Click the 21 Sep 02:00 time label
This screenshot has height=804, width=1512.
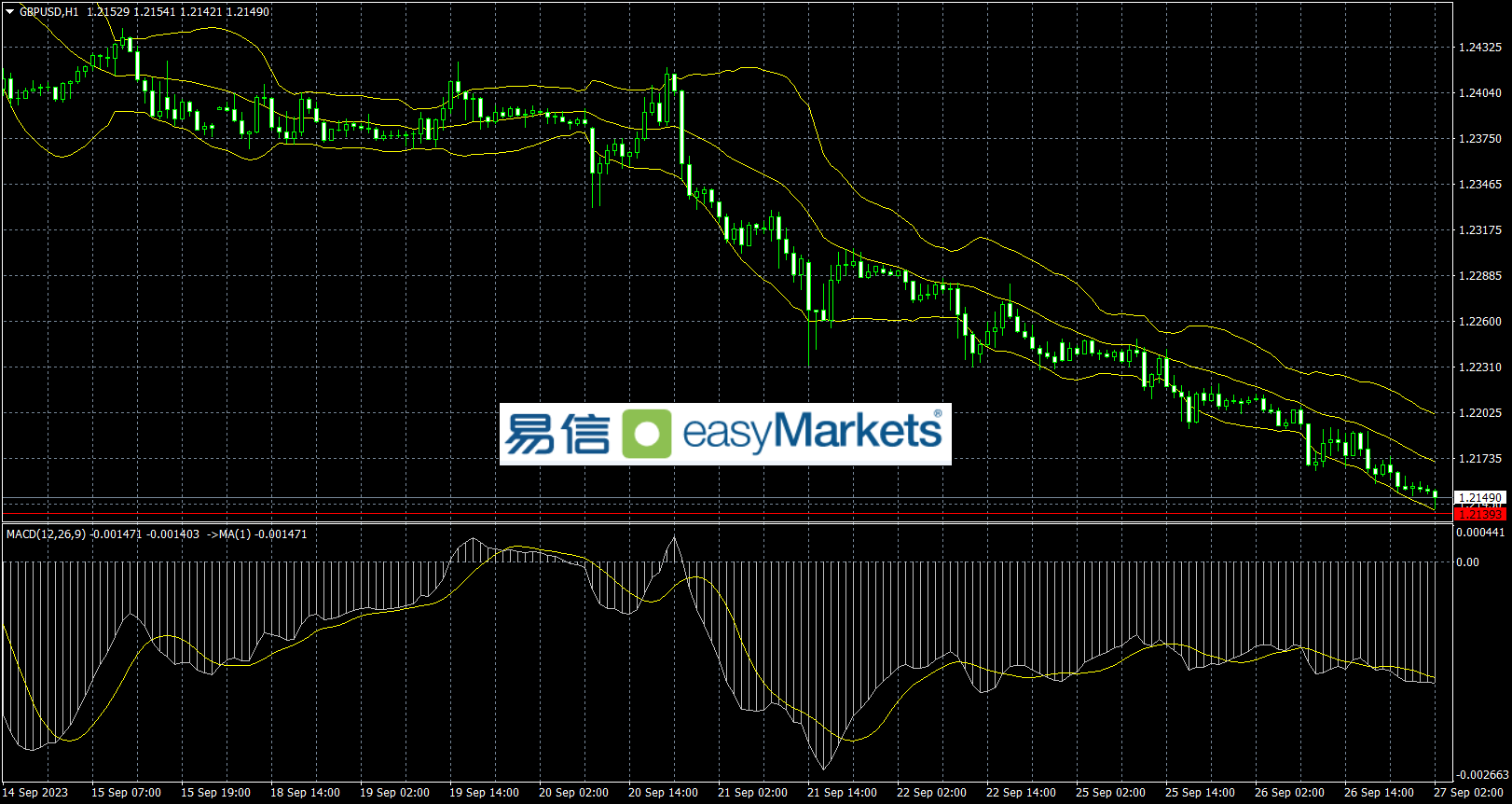(752, 793)
